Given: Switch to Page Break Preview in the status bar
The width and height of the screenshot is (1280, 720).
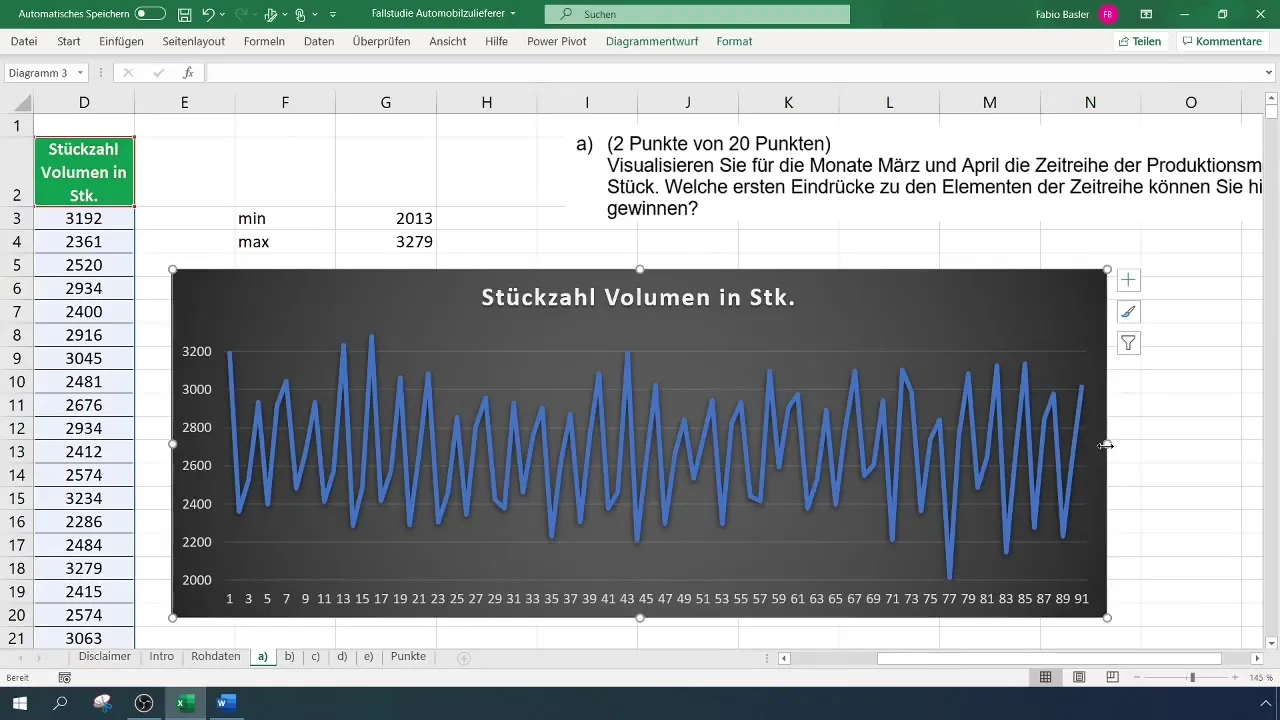Looking at the screenshot, I should click(1112, 677).
